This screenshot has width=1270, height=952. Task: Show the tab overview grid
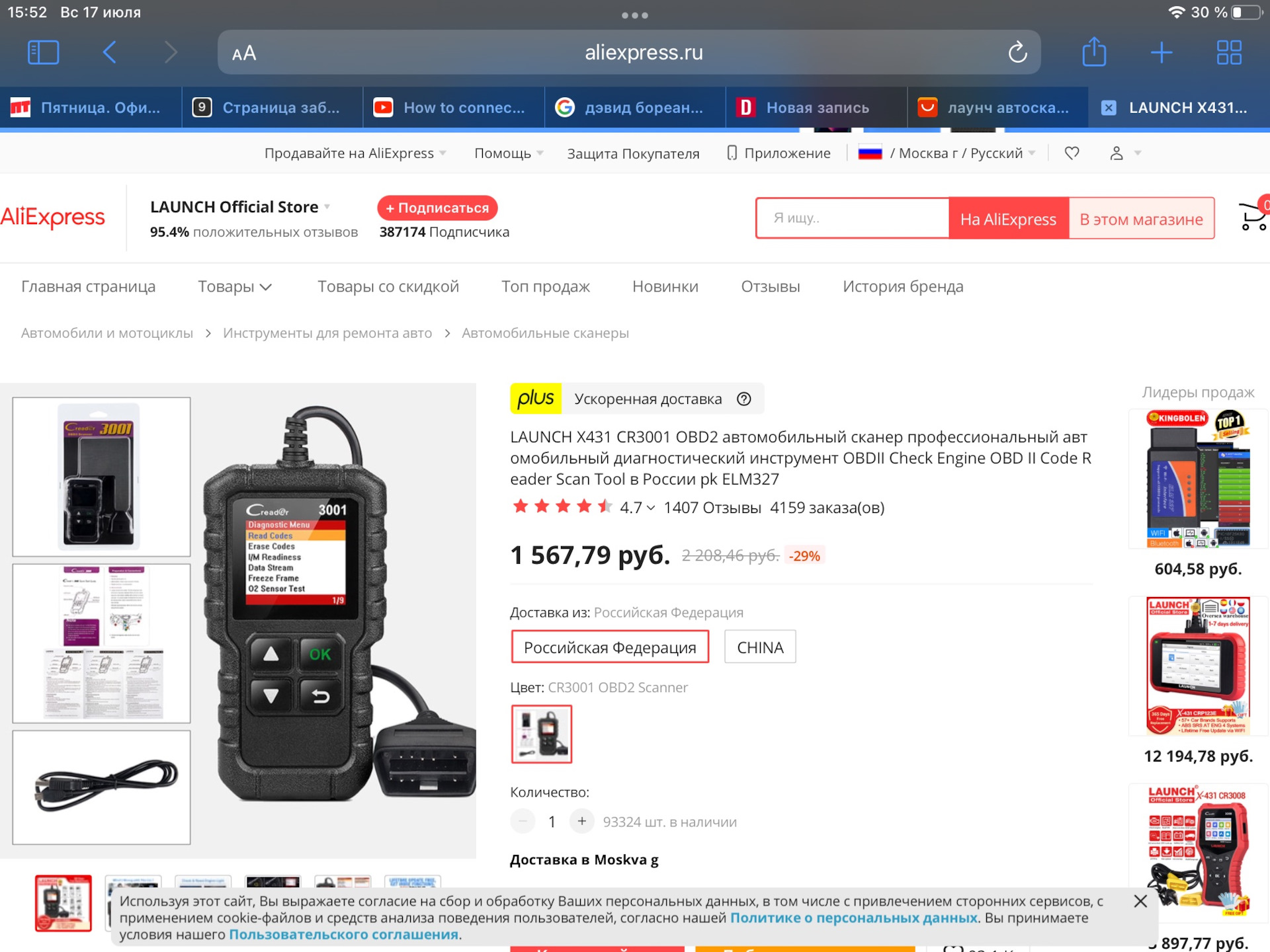(1229, 52)
